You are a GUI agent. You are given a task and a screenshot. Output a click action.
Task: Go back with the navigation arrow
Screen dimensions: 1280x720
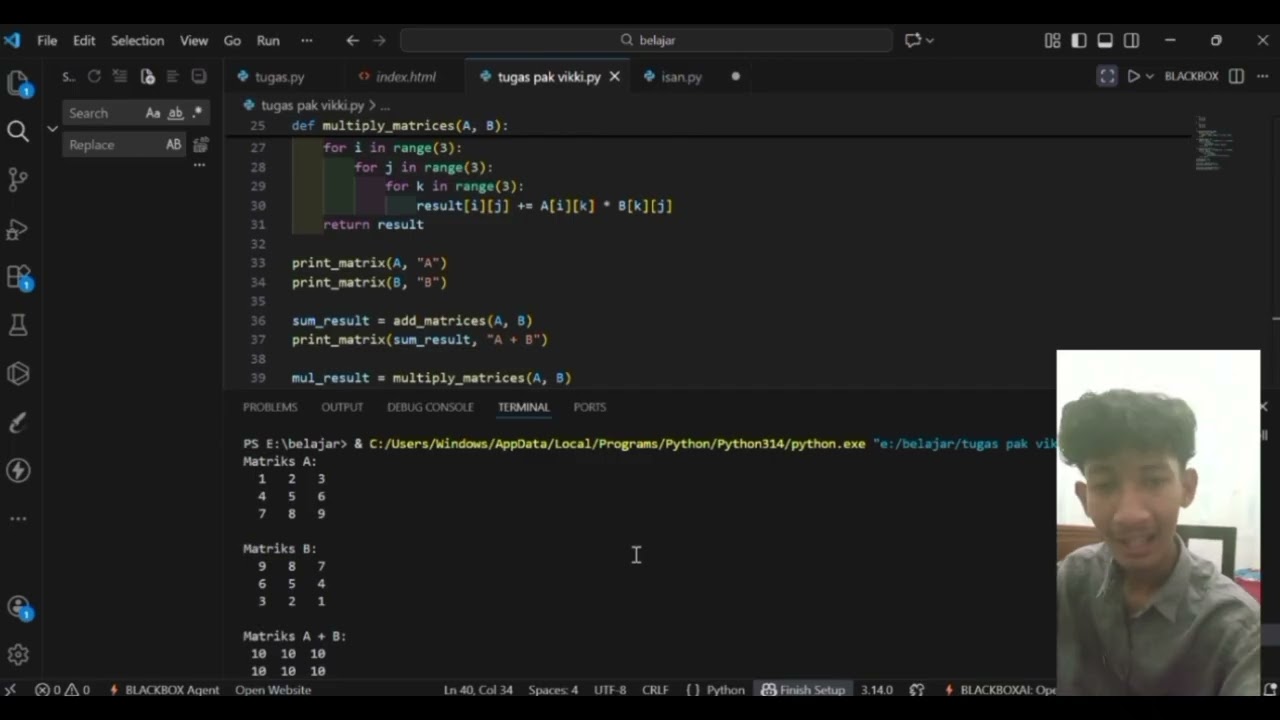click(352, 40)
